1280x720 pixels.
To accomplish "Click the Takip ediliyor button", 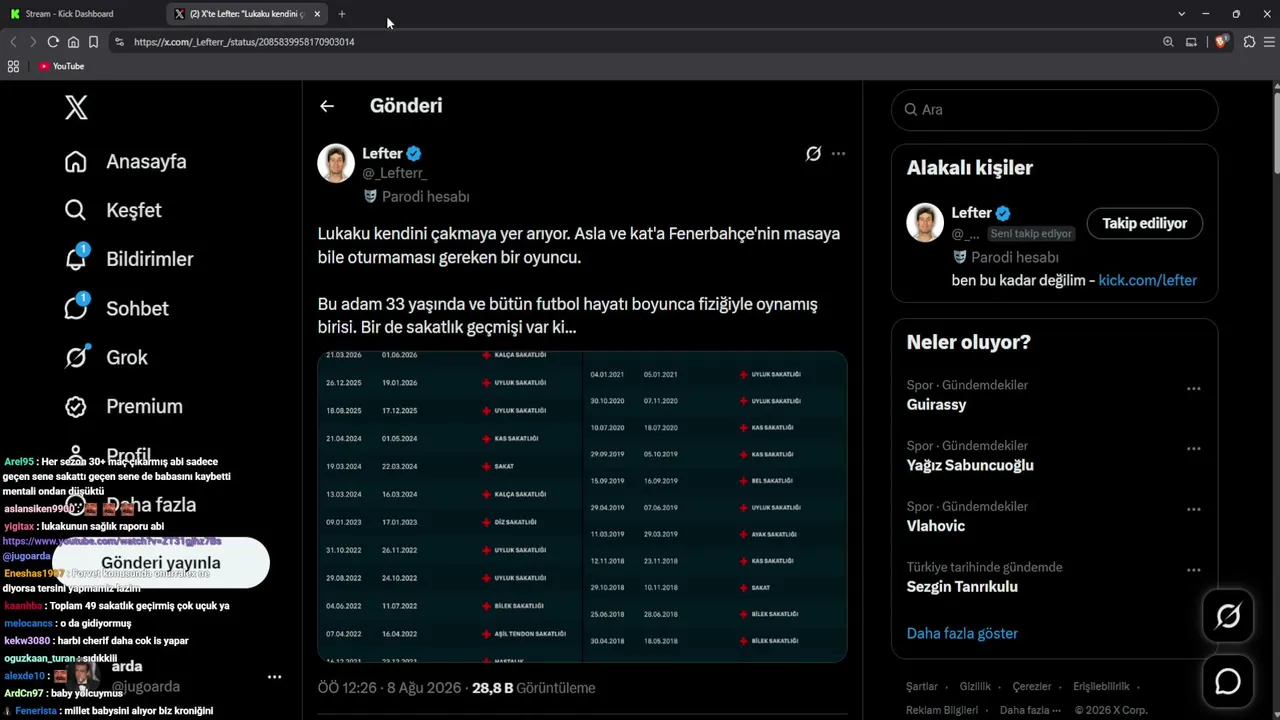I will (1144, 223).
